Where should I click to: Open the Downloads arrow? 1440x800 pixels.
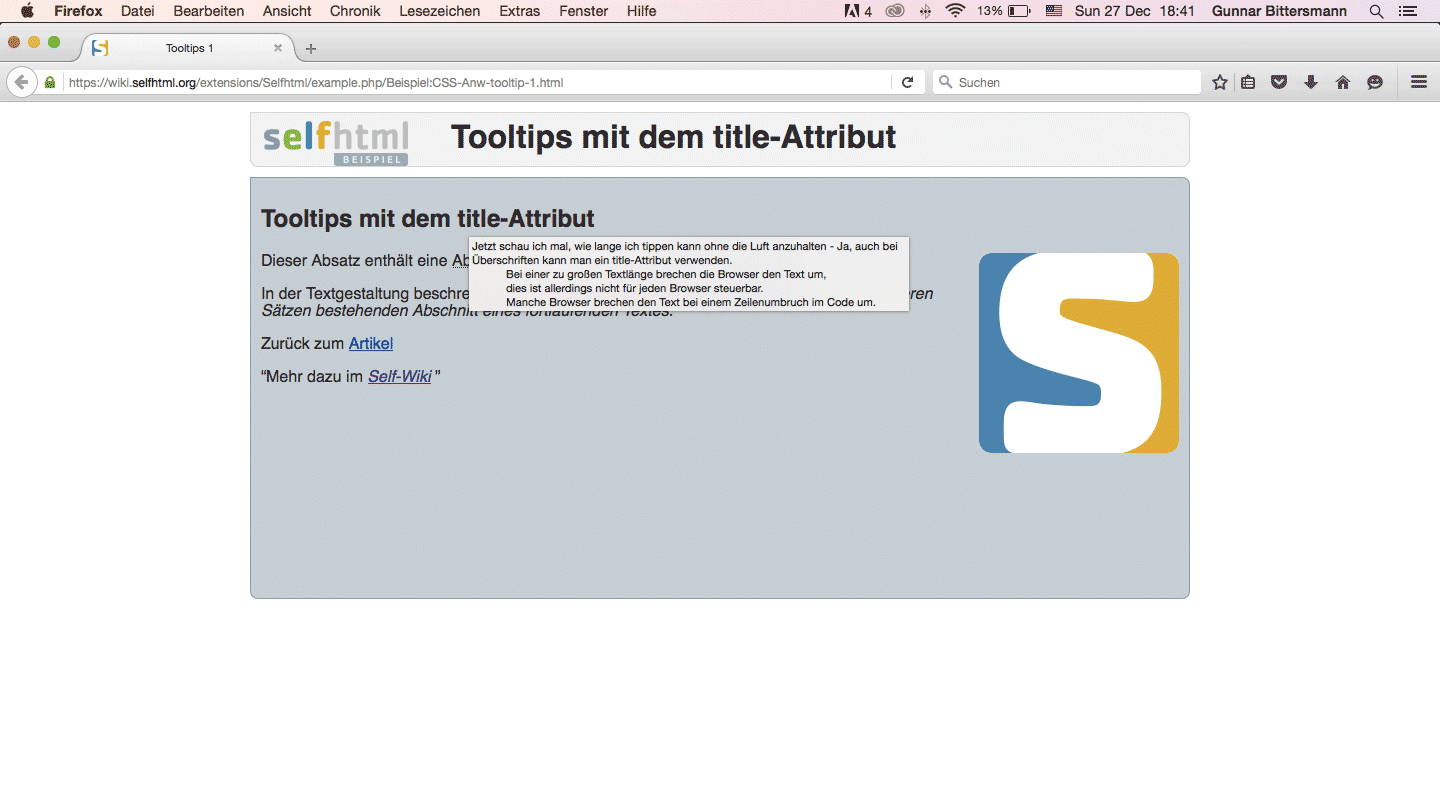(1311, 82)
